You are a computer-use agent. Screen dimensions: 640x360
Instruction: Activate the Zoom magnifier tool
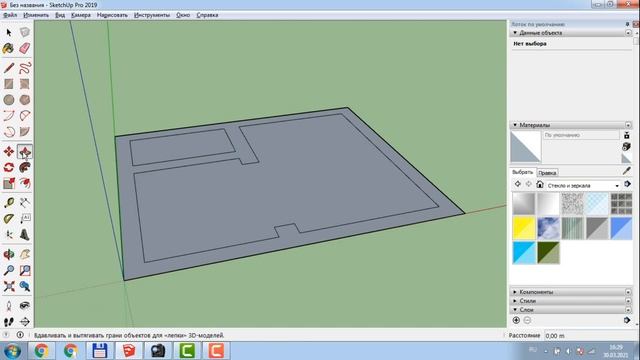9,270
